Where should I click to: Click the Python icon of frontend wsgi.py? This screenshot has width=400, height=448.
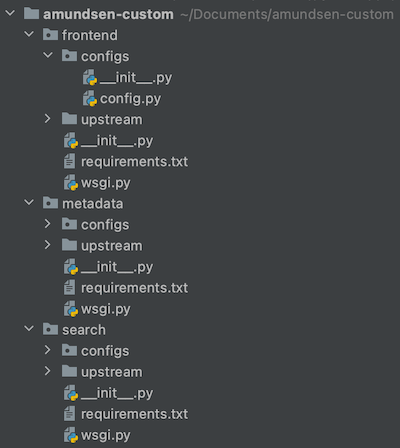click(71, 183)
